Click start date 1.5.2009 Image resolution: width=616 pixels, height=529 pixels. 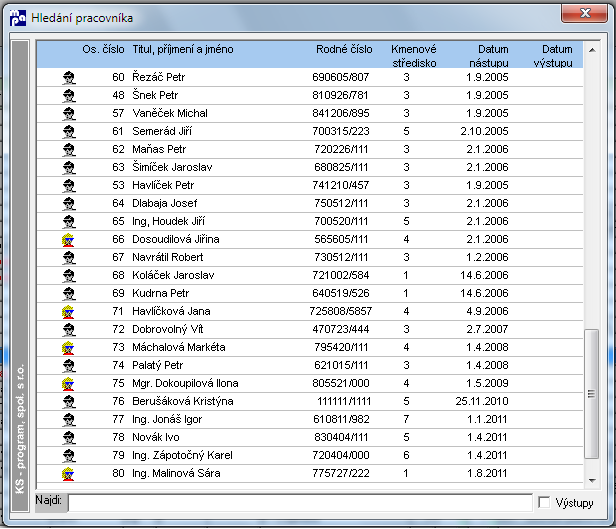pyautogui.click(x=488, y=384)
